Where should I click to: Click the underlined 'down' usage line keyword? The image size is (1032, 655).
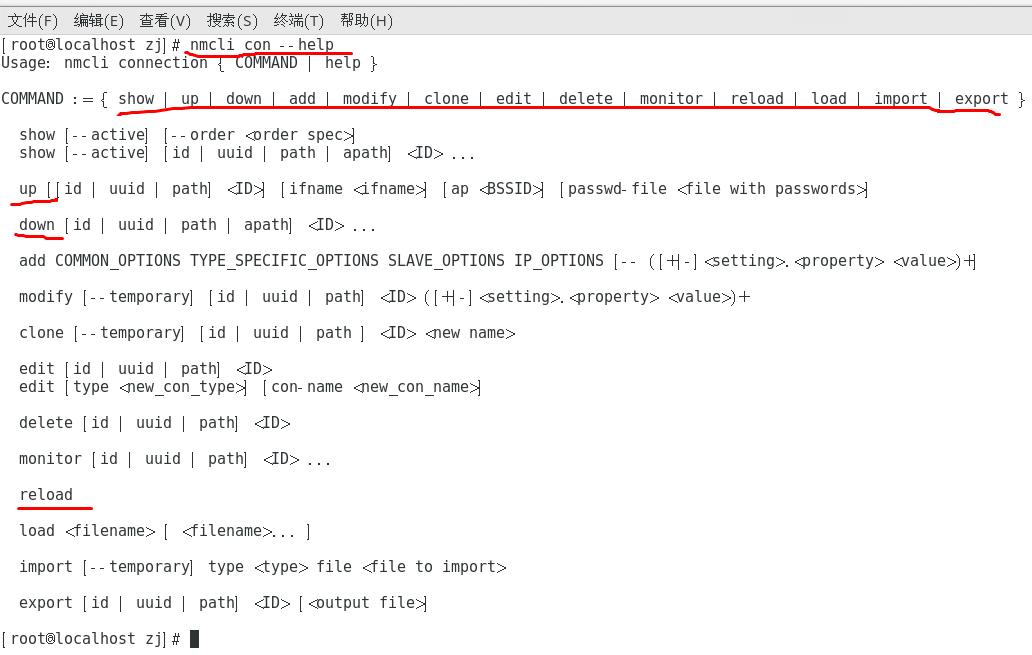(37, 225)
